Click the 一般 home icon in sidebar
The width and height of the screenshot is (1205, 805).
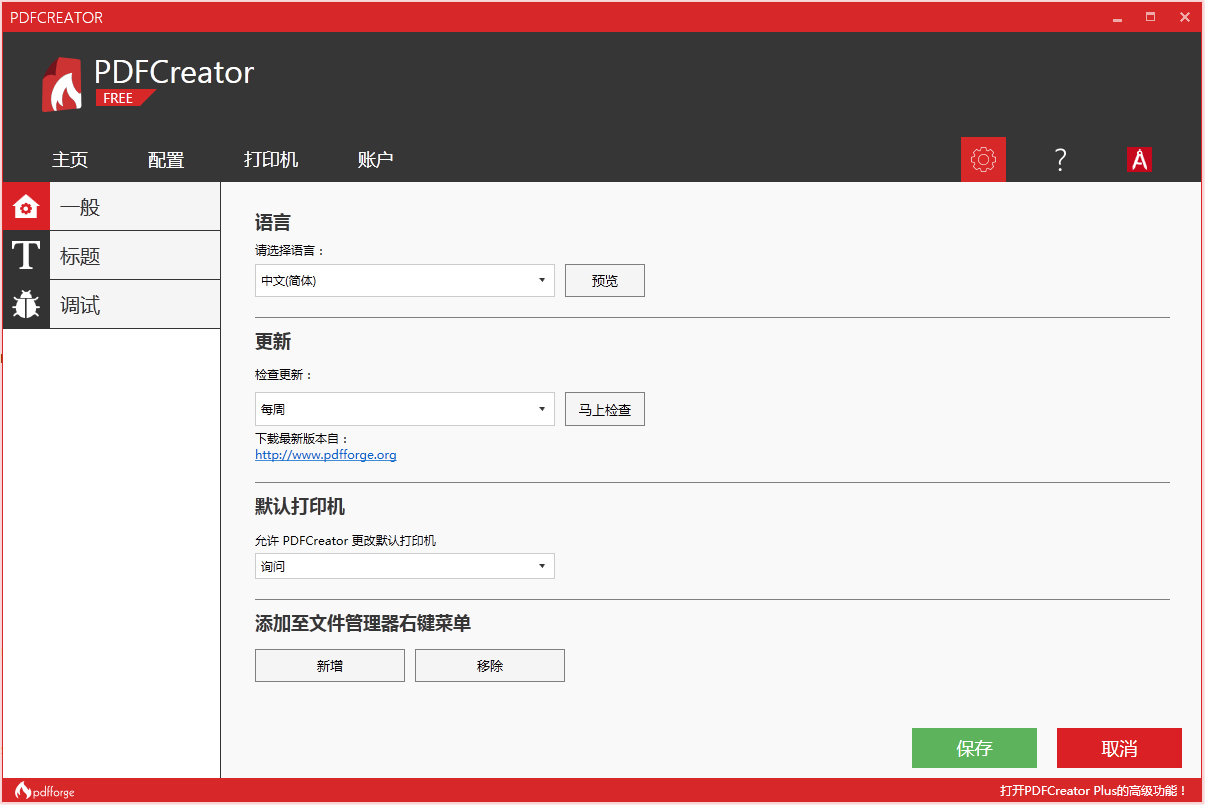point(26,207)
